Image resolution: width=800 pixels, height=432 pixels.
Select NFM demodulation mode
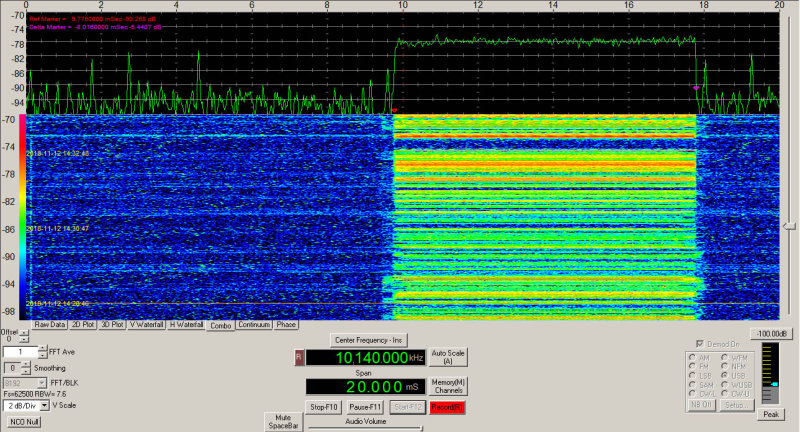coord(724,366)
